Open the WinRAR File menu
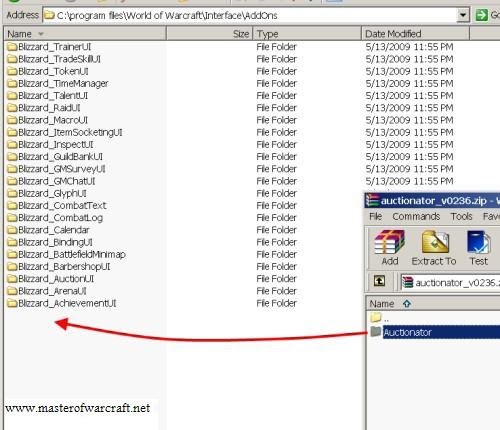This screenshot has width=500, height=430. click(375, 217)
